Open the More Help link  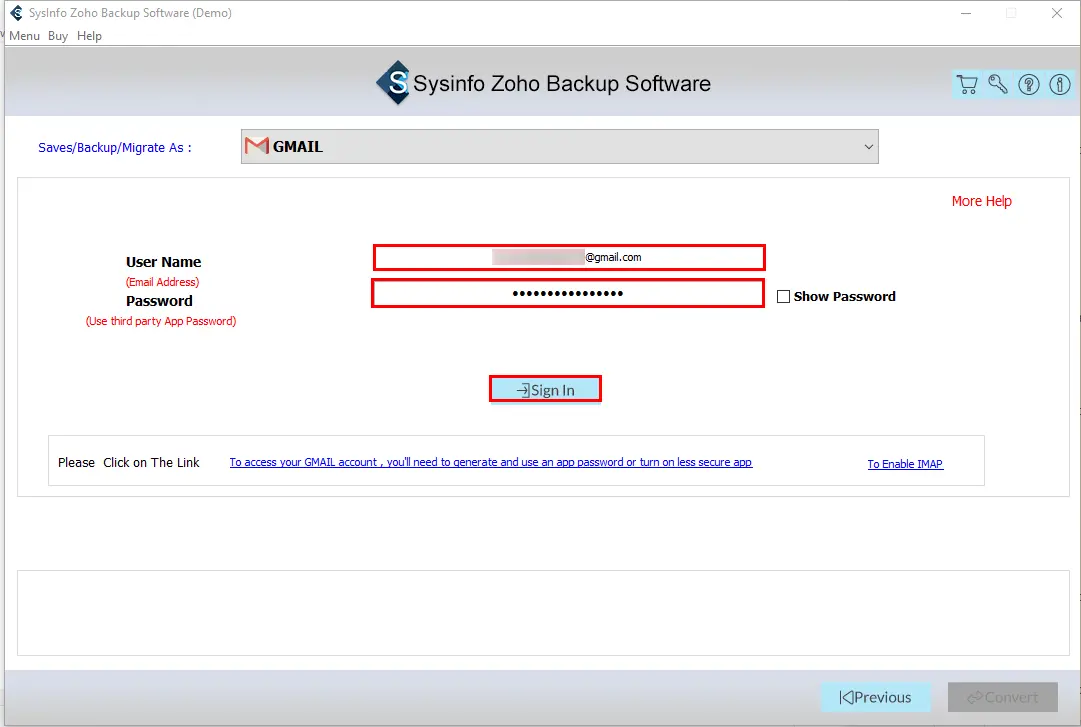click(x=981, y=201)
